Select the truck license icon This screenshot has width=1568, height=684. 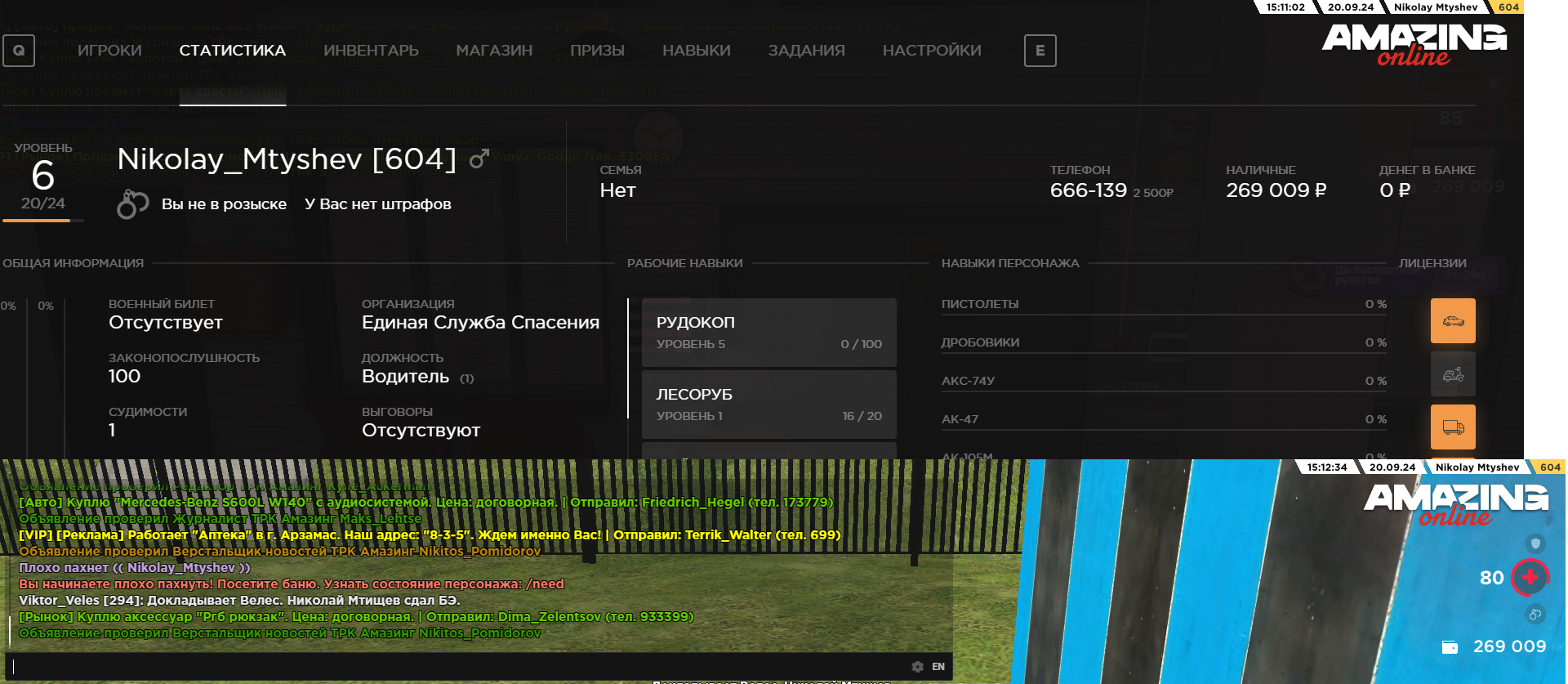[1453, 427]
